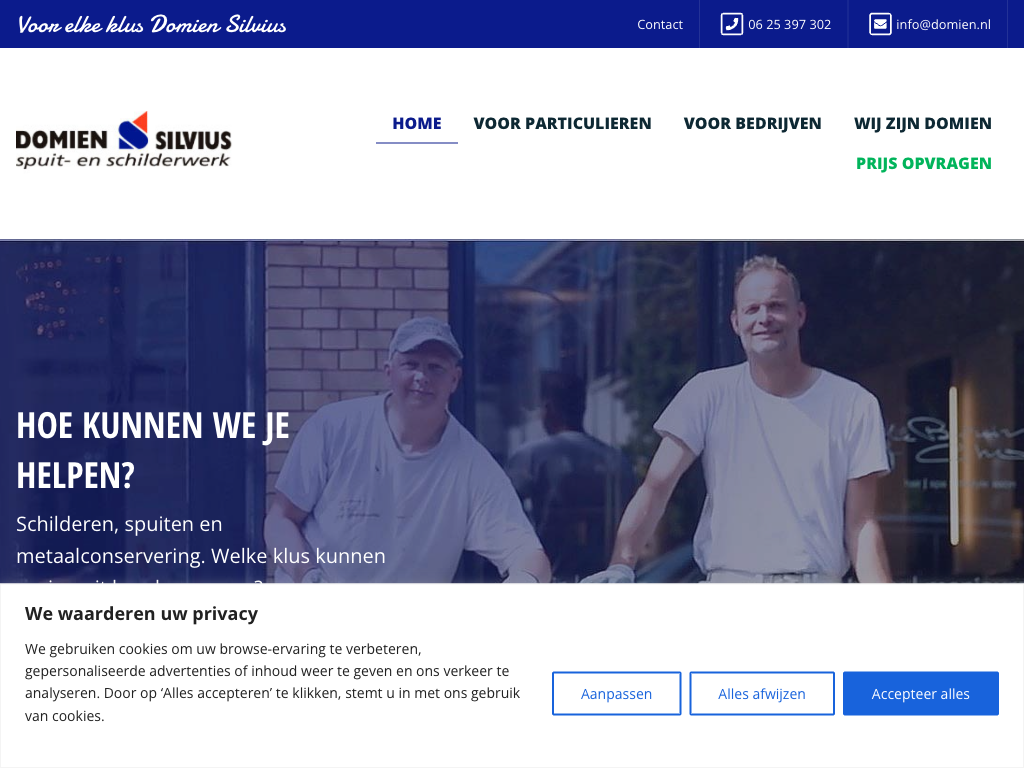Open the Contact link in top bar

coord(660,24)
